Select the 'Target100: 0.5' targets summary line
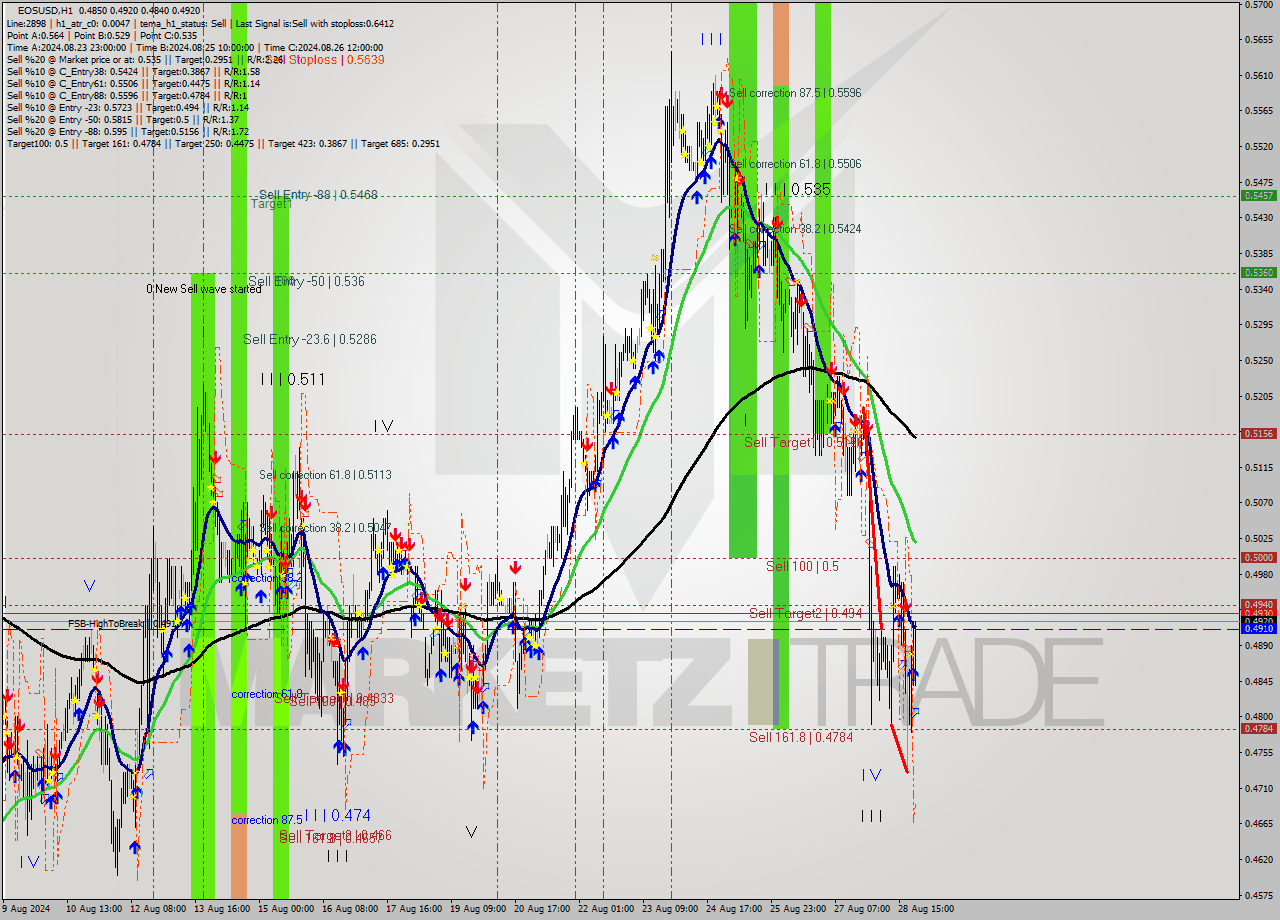The width and height of the screenshot is (1280, 920). (223, 143)
